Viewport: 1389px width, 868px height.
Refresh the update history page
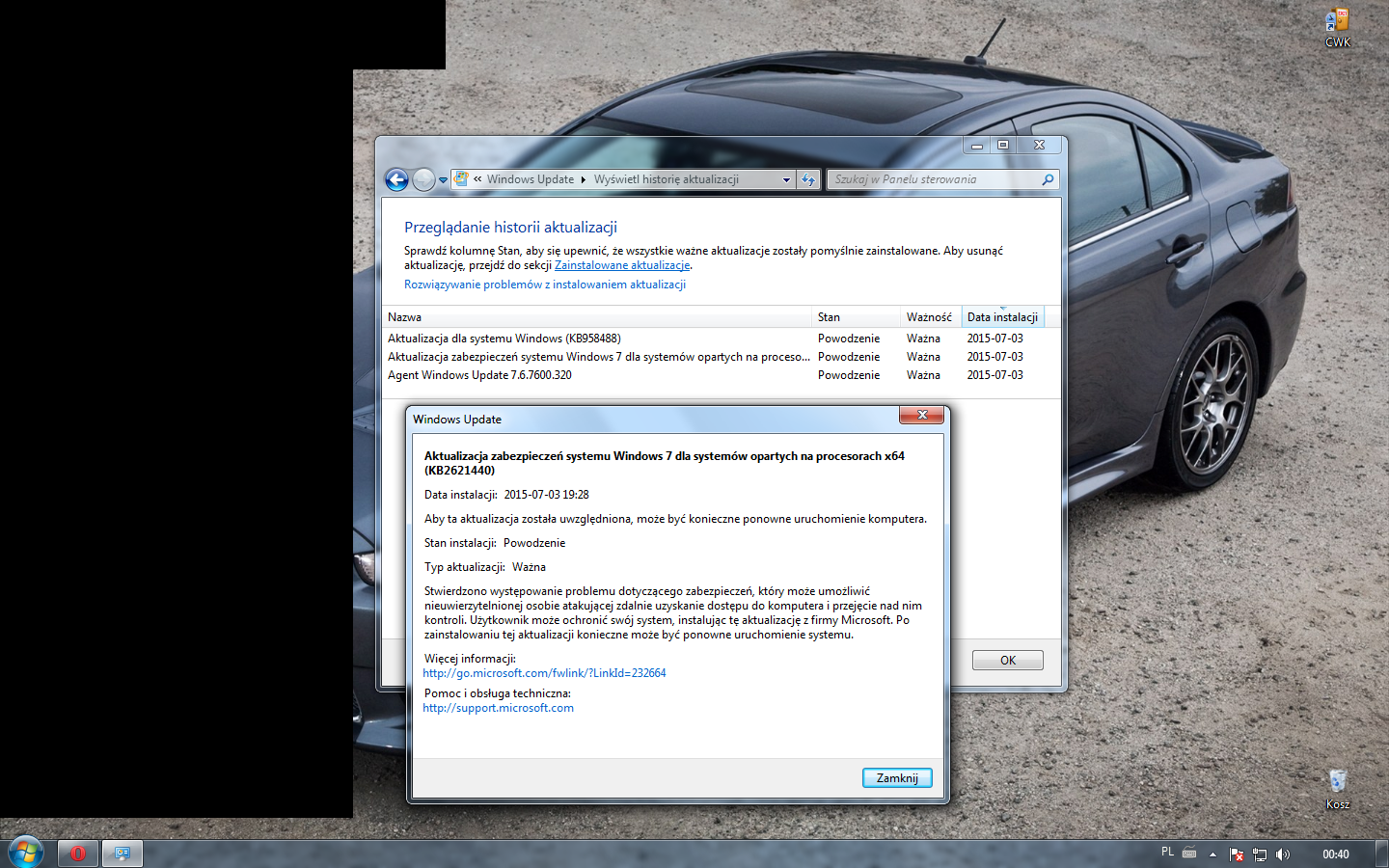[x=808, y=179]
